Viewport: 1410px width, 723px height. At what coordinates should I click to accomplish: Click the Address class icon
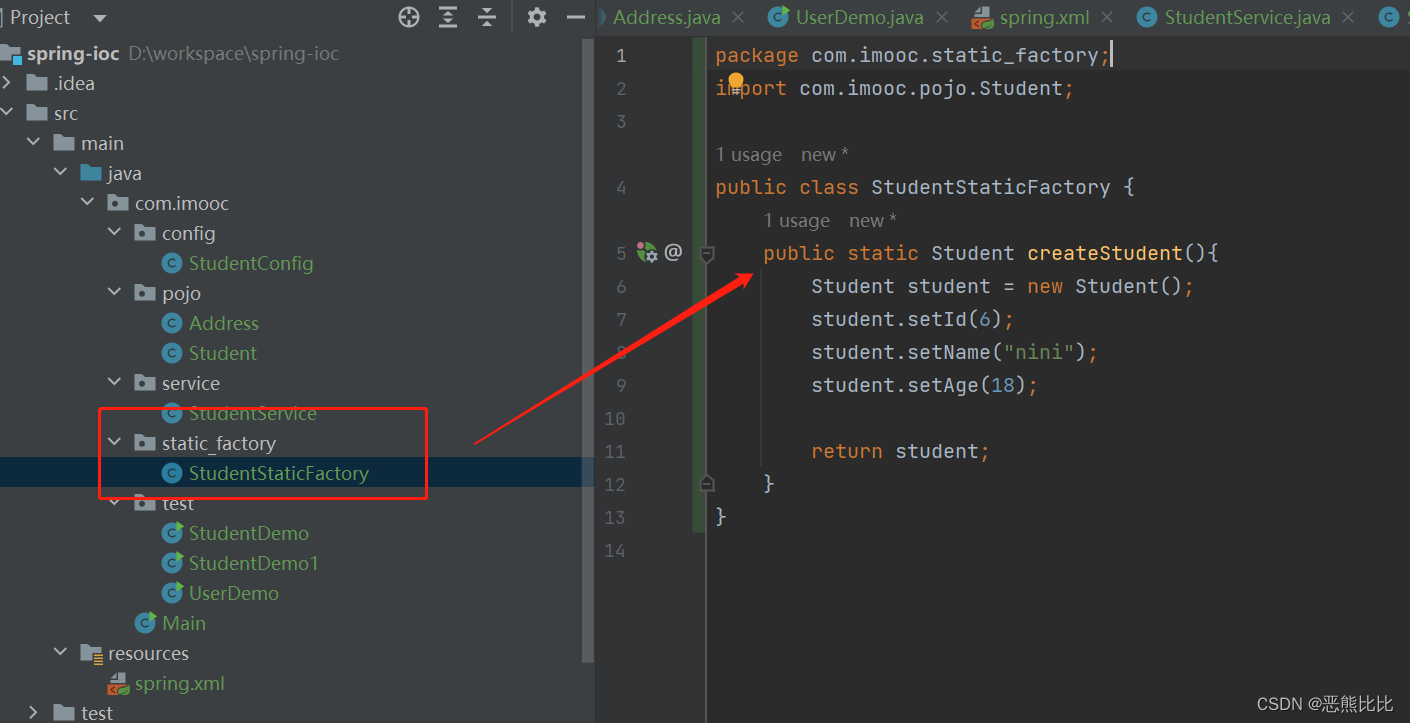click(172, 323)
